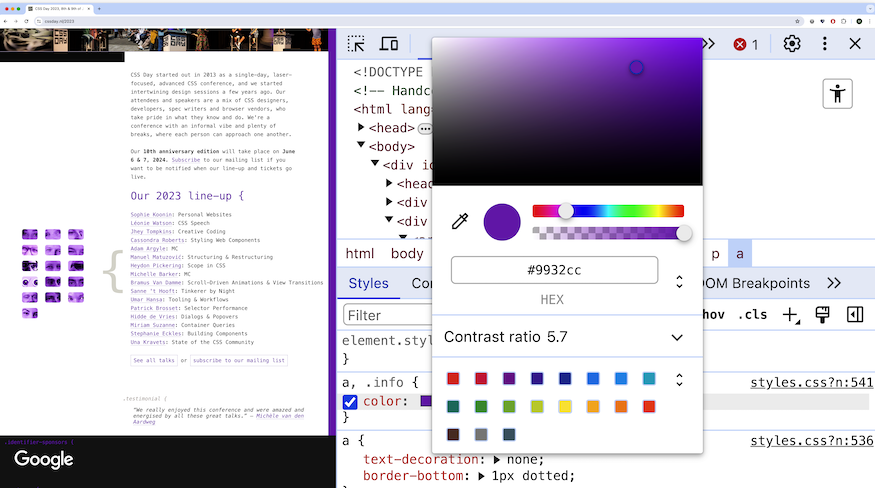Image resolution: width=875 pixels, height=488 pixels.
Task: Expand the Contrast ratio details
Action: tap(677, 338)
